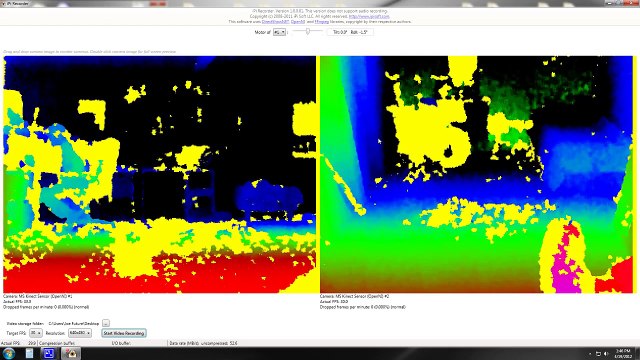Click 'Camera: MS Kinect Sensor (OpenNI) #1' label

pyautogui.click(x=38, y=296)
